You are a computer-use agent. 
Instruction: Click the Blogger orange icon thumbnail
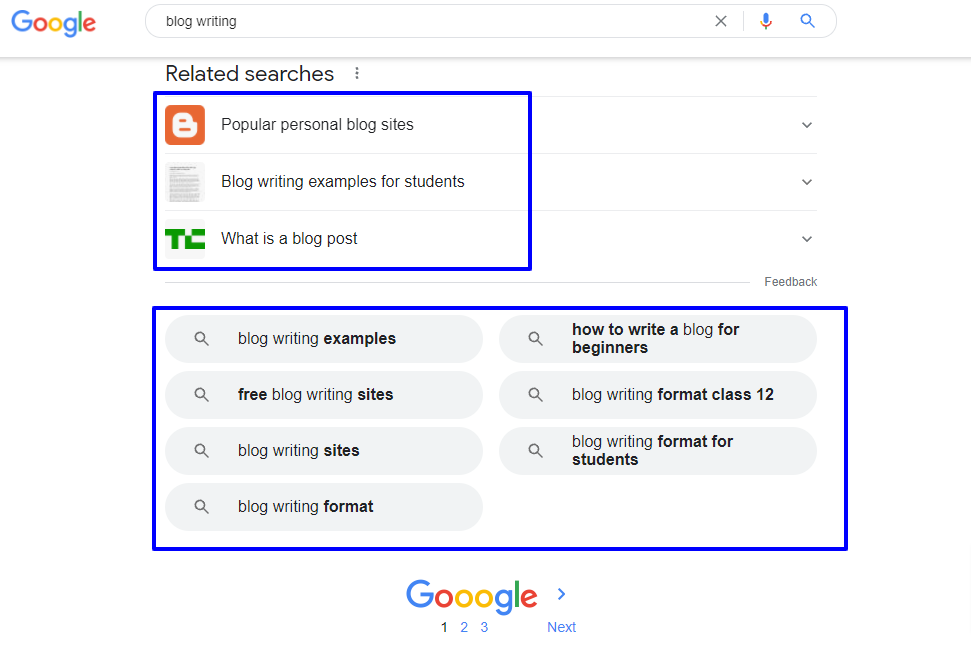coord(185,125)
